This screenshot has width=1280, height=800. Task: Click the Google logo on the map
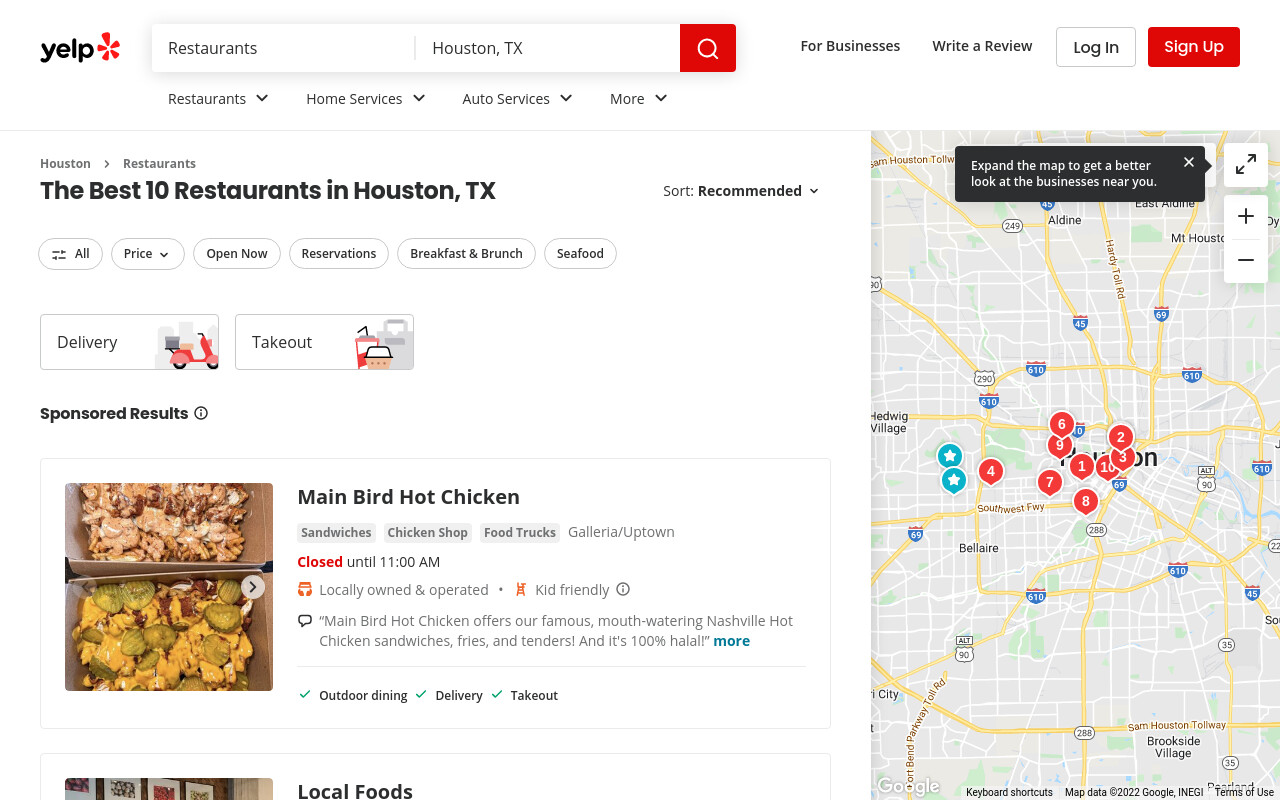(908, 787)
